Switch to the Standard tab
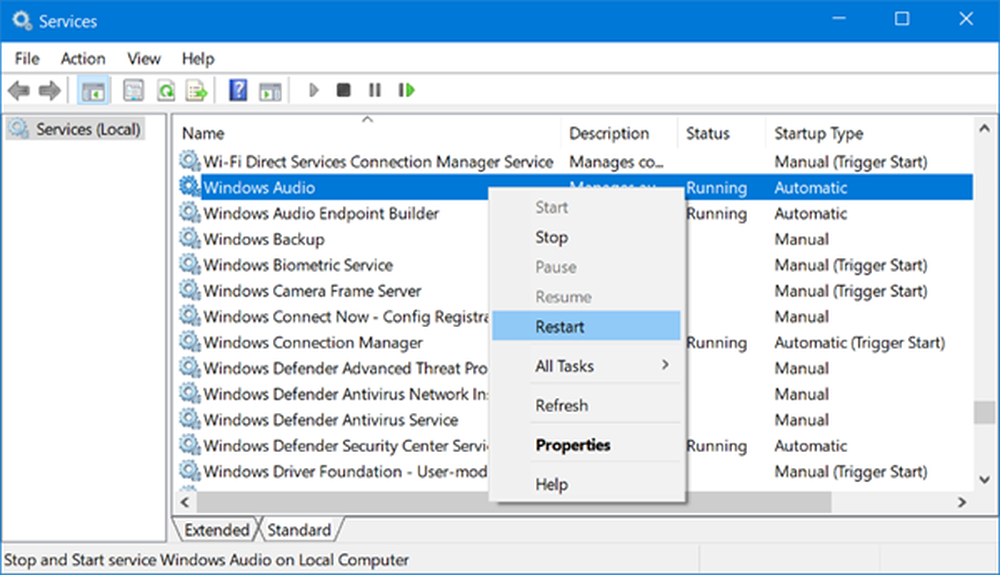This screenshot has height=575, width=1000. [x=299, y=530]
